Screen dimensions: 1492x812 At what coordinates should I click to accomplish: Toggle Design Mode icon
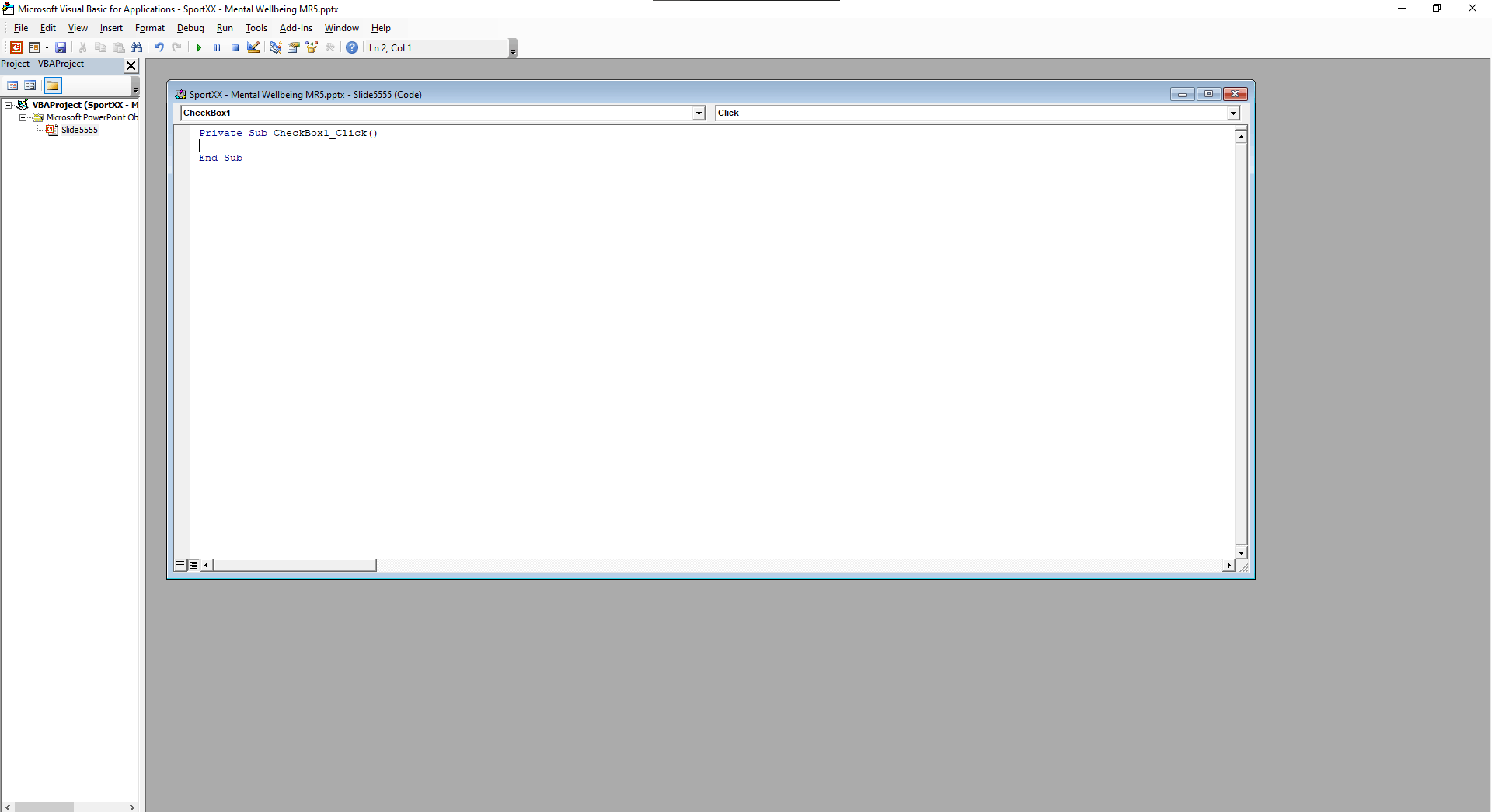pyautogui.click(x=253, y=47)
